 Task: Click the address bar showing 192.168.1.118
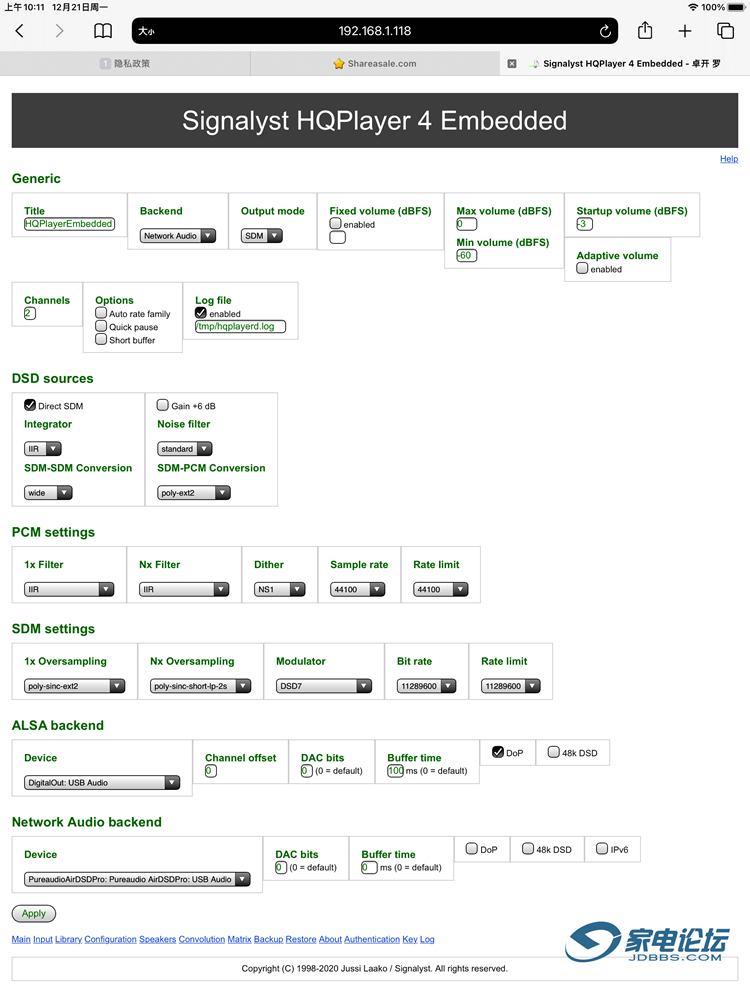tap(375, 31)
